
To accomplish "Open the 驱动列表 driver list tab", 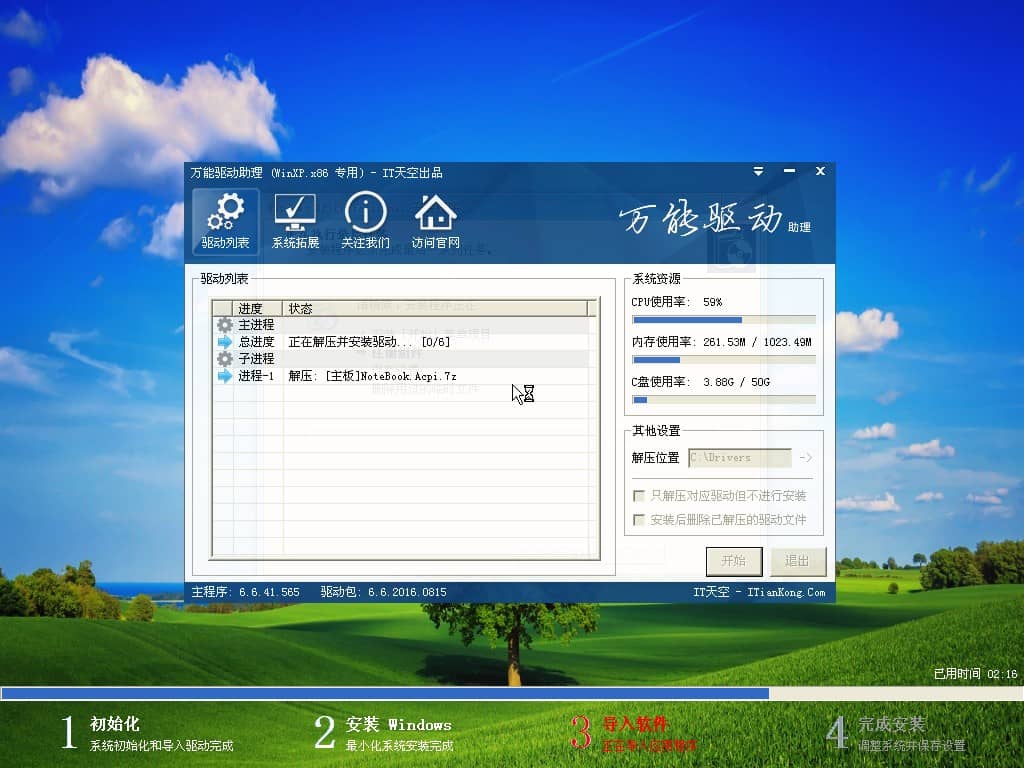I will coord(225,222).
